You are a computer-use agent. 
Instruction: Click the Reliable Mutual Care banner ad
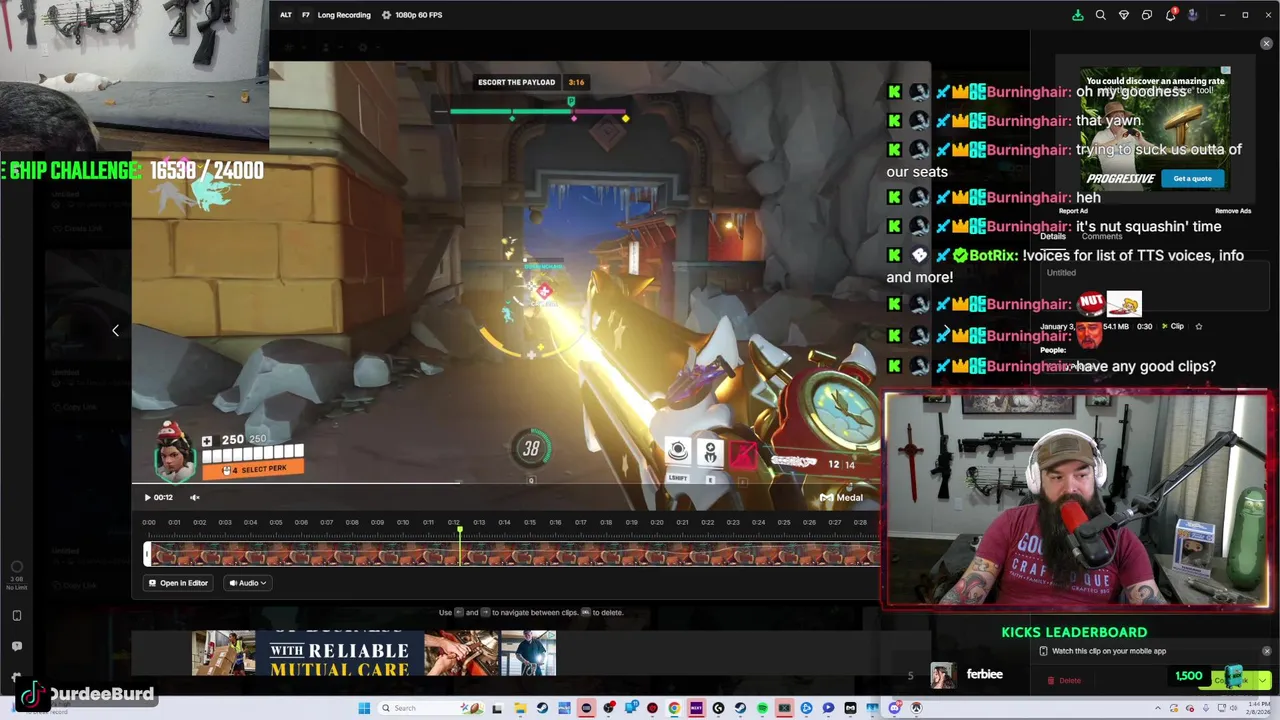coord(374,653)
